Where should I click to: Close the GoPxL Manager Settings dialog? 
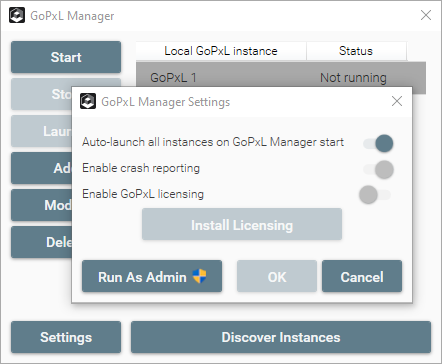(397, 101)
